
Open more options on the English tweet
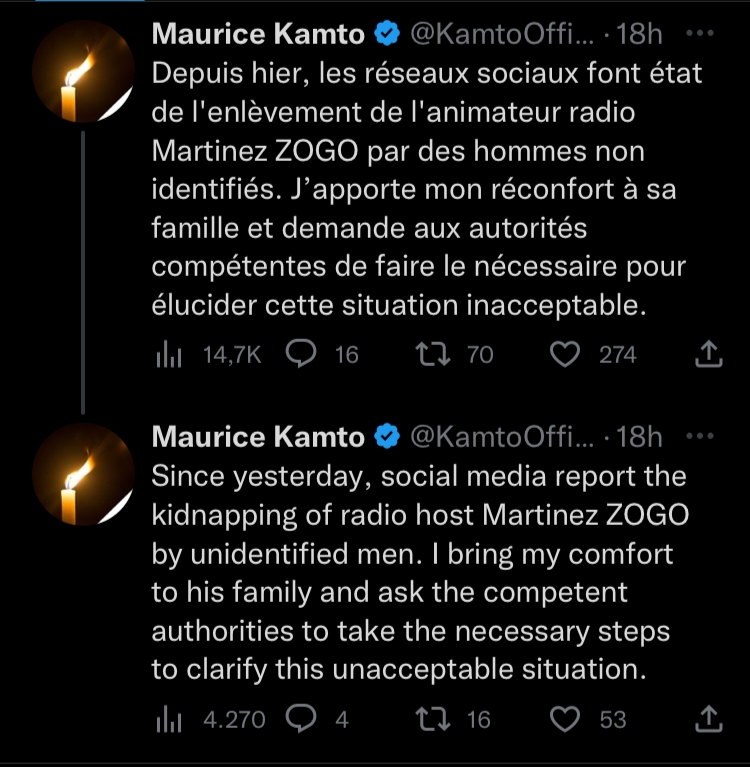[703, 436]
